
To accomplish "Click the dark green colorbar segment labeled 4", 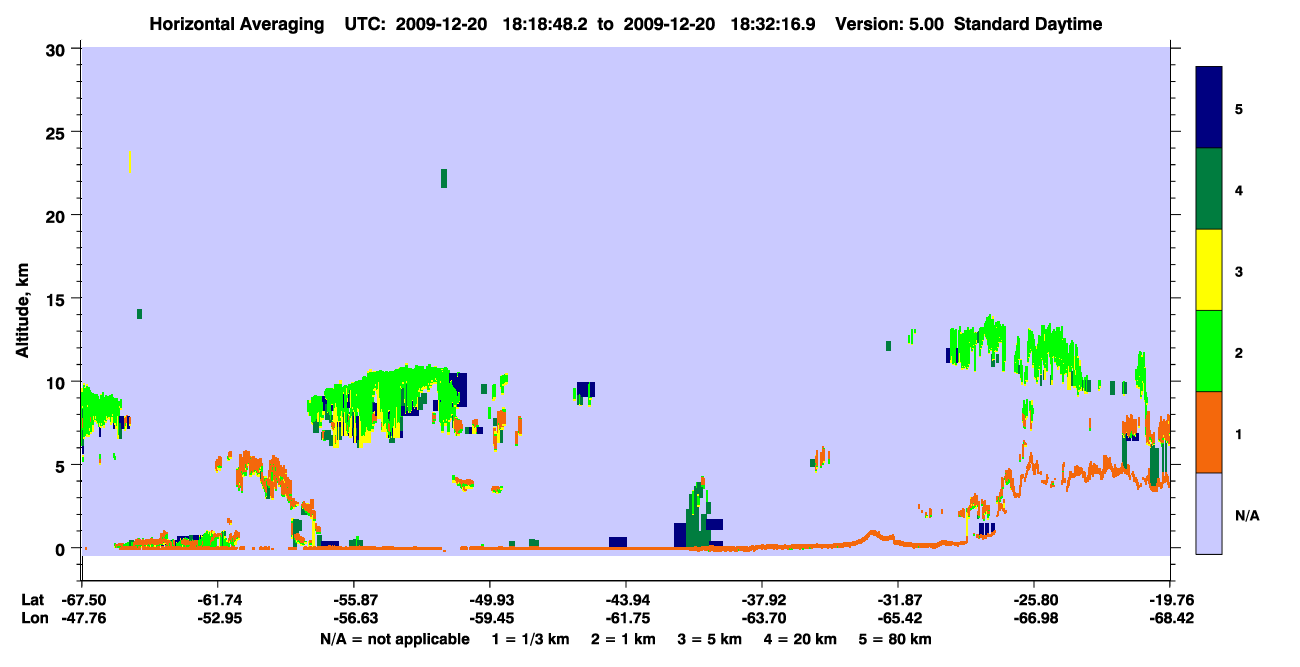I will pyautogui.click(x=1210, y=189).
